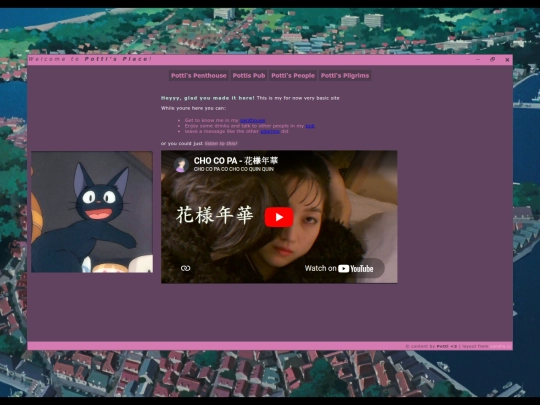Go to the Pottis Pub tab

tap(249, 75)
